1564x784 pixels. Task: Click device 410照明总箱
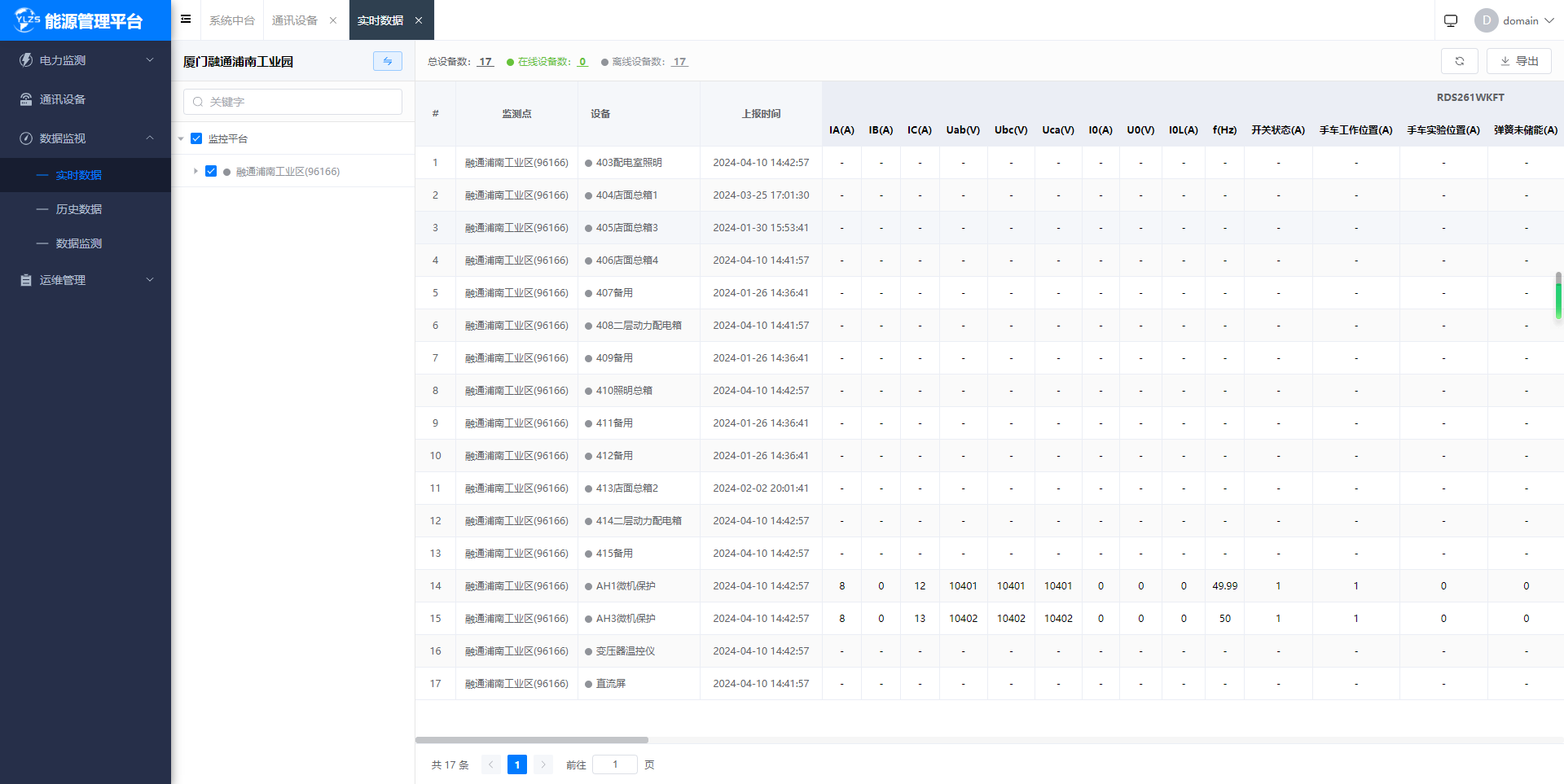click(624, 391)
